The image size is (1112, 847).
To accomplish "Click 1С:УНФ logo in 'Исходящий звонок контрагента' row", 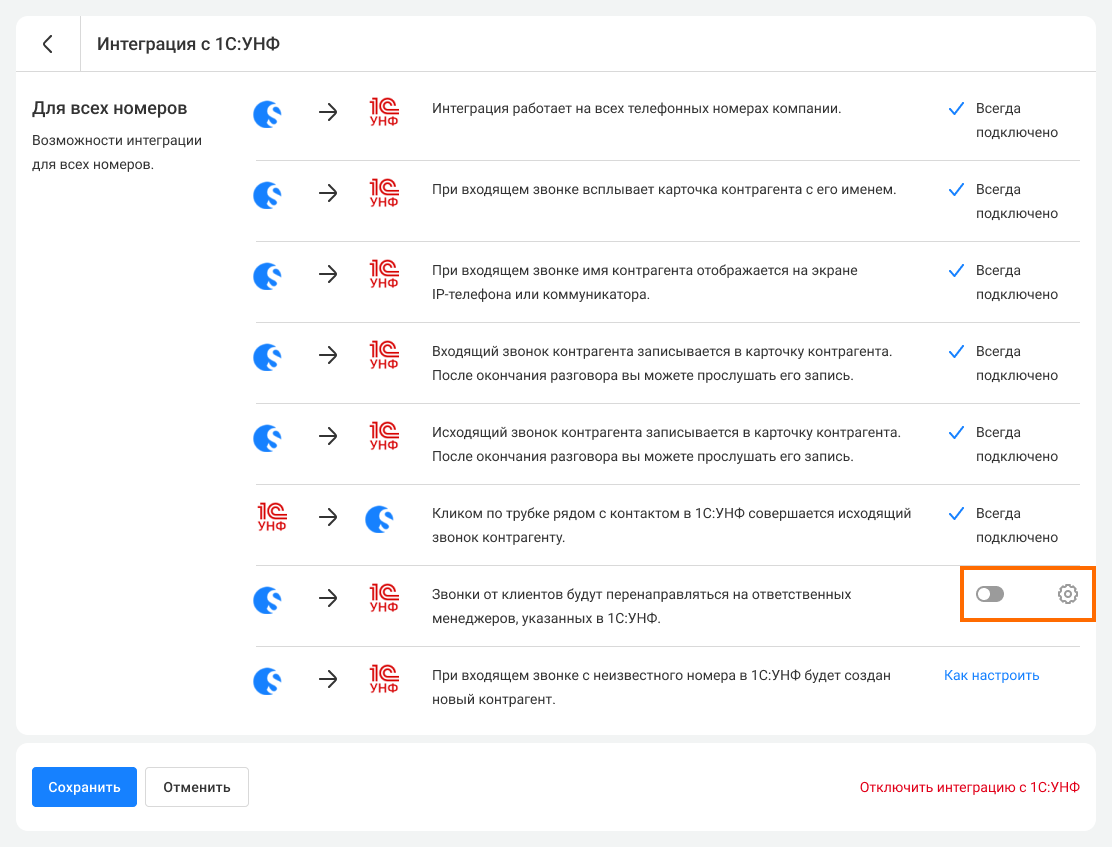I will (384, 436).
